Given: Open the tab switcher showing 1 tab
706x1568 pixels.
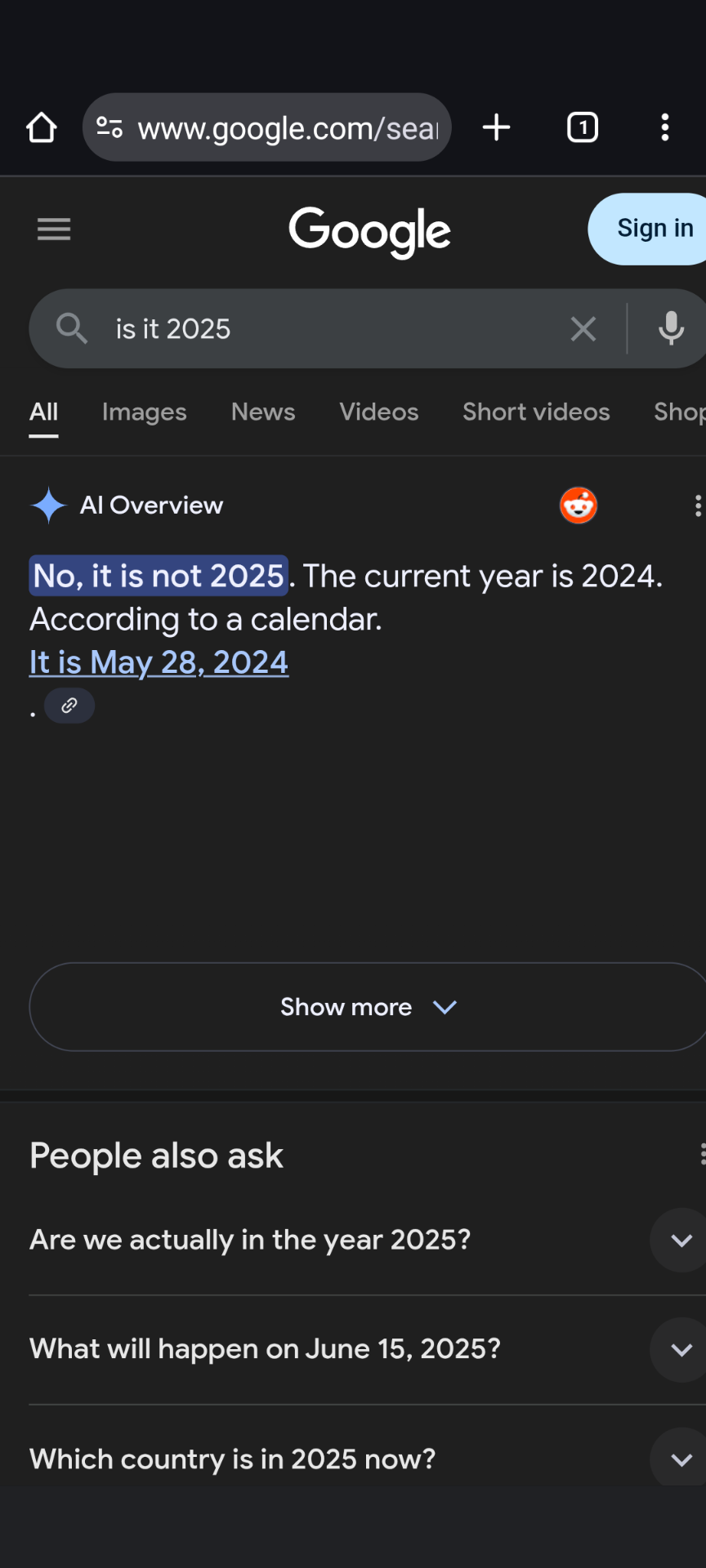Looking at the screenshot, I should (583, 127).
